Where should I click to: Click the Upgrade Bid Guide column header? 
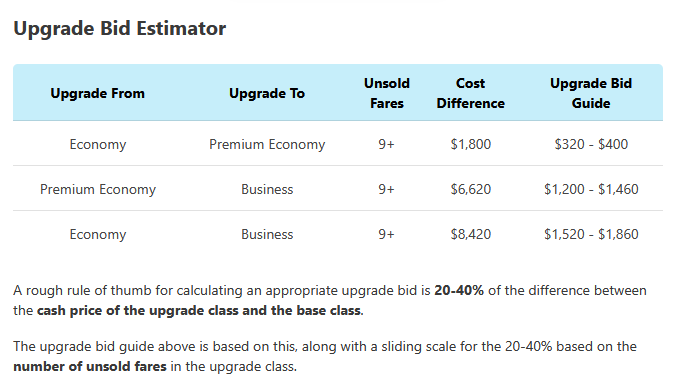click(x=591, y=93)
